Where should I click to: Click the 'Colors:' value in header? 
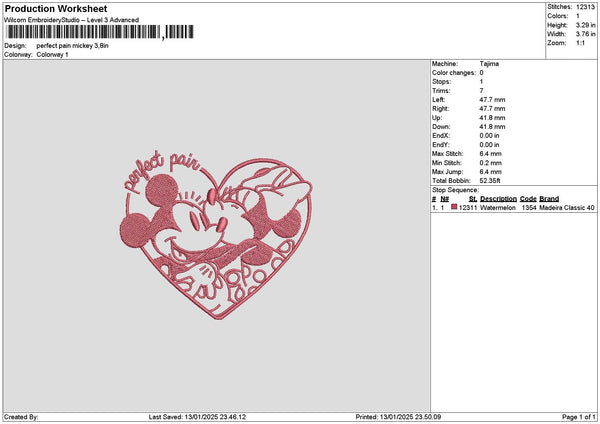[578, 16]
